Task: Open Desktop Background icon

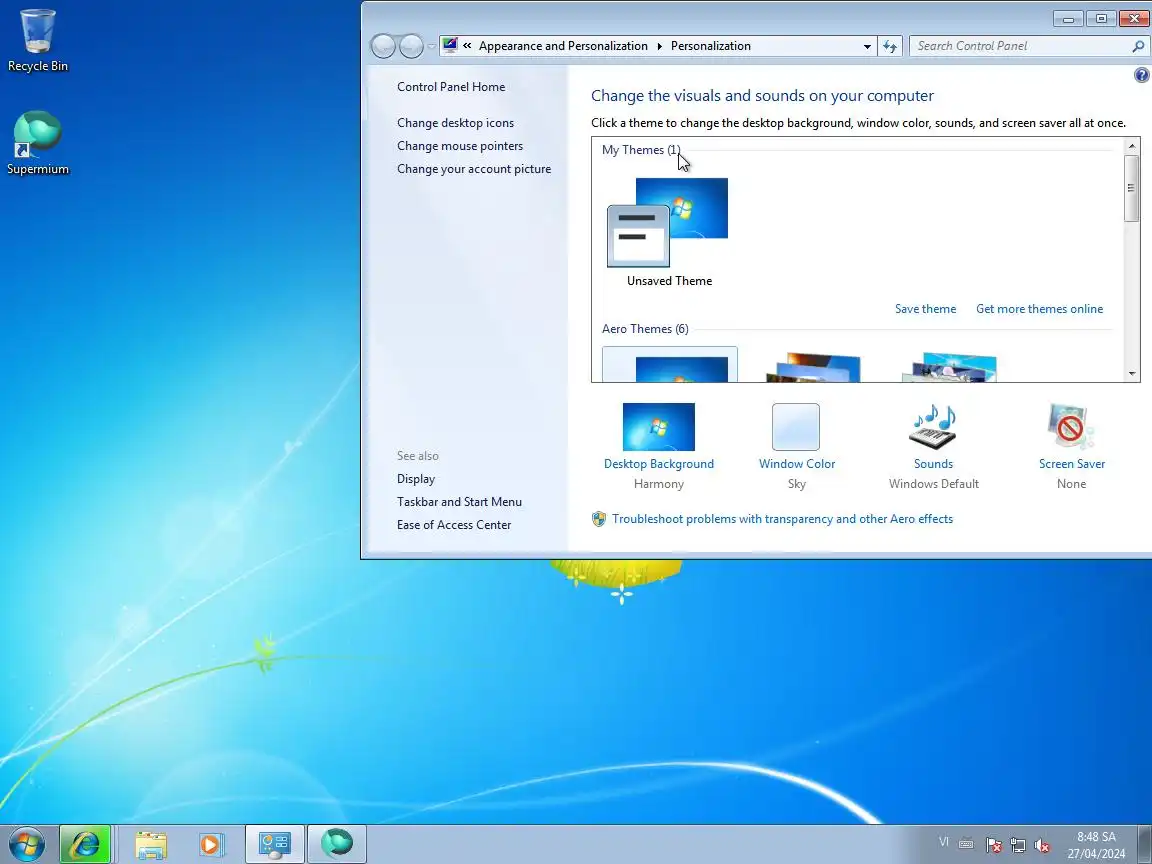Action: point(658,427)
